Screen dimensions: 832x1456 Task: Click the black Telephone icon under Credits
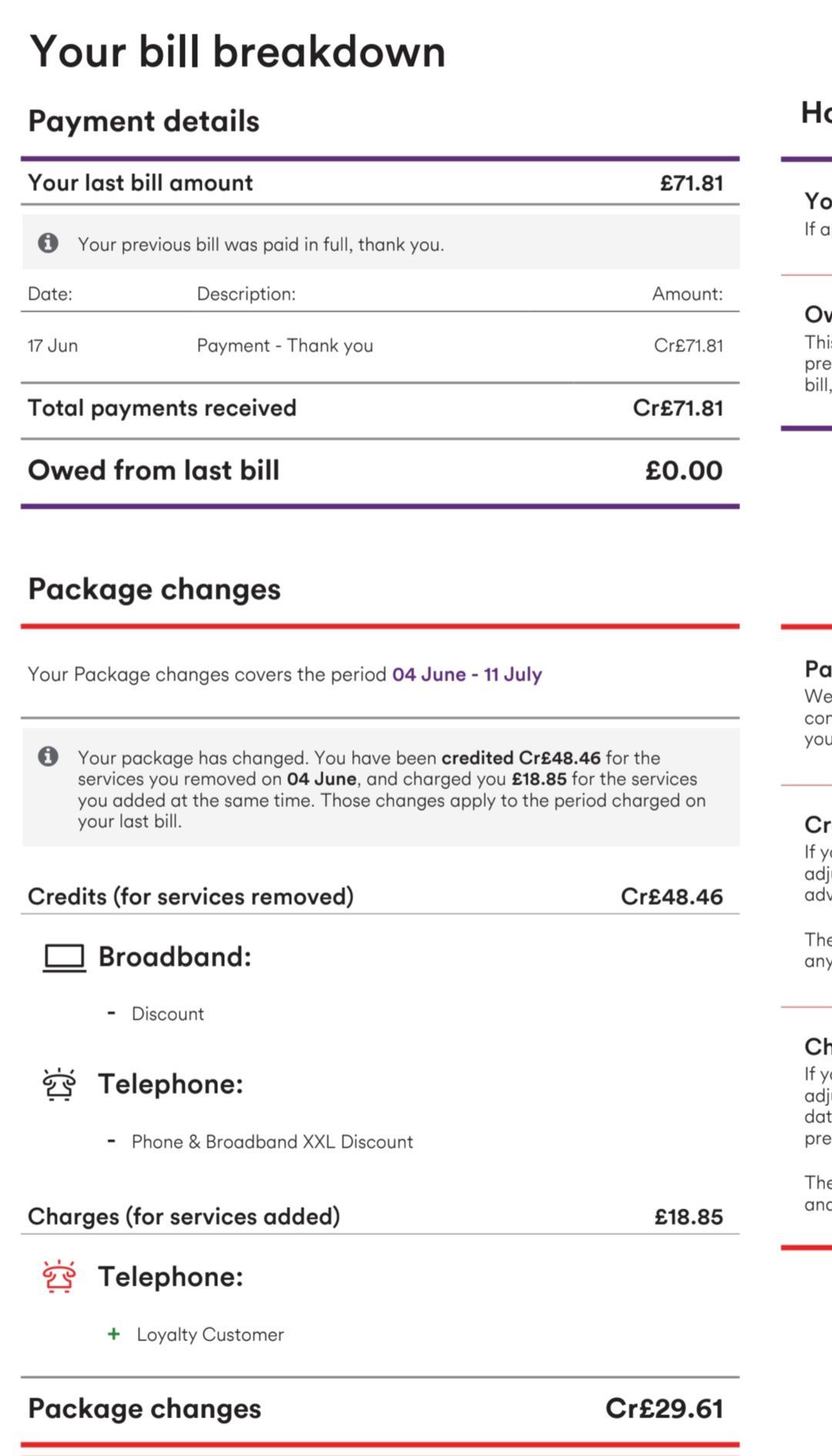point(59,1084)
